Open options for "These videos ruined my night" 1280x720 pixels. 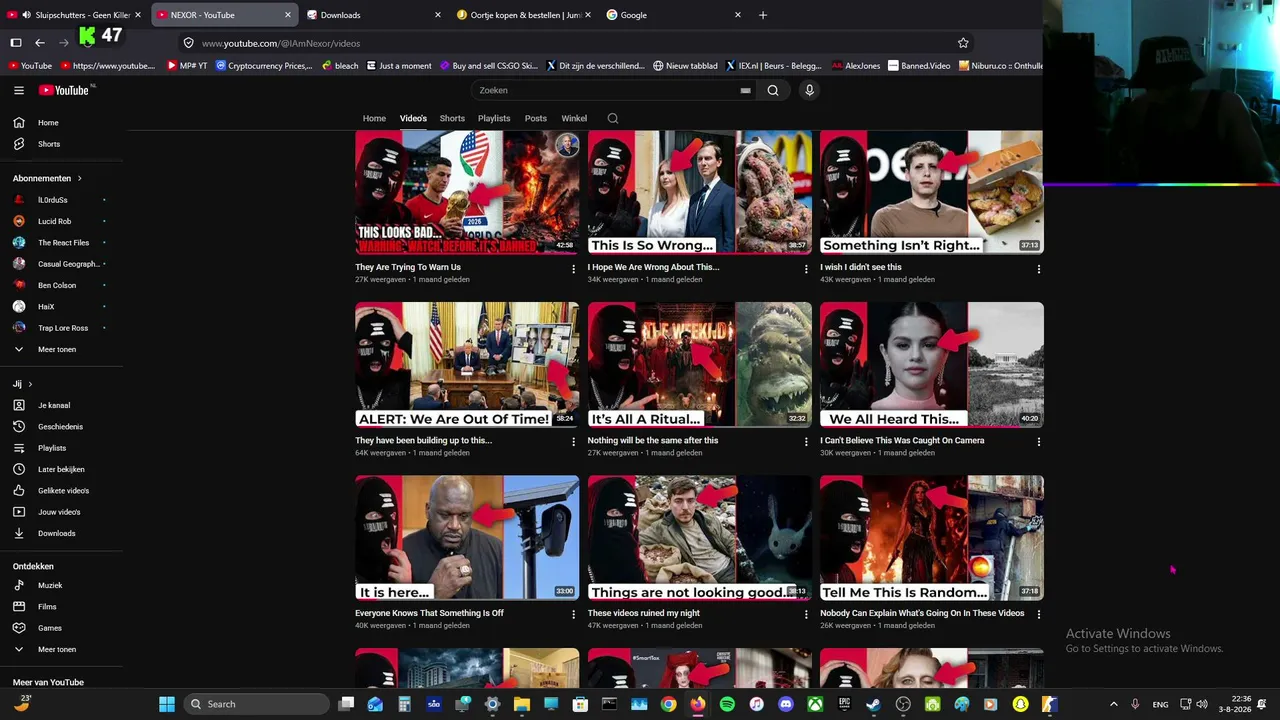(x=806, y=615)
